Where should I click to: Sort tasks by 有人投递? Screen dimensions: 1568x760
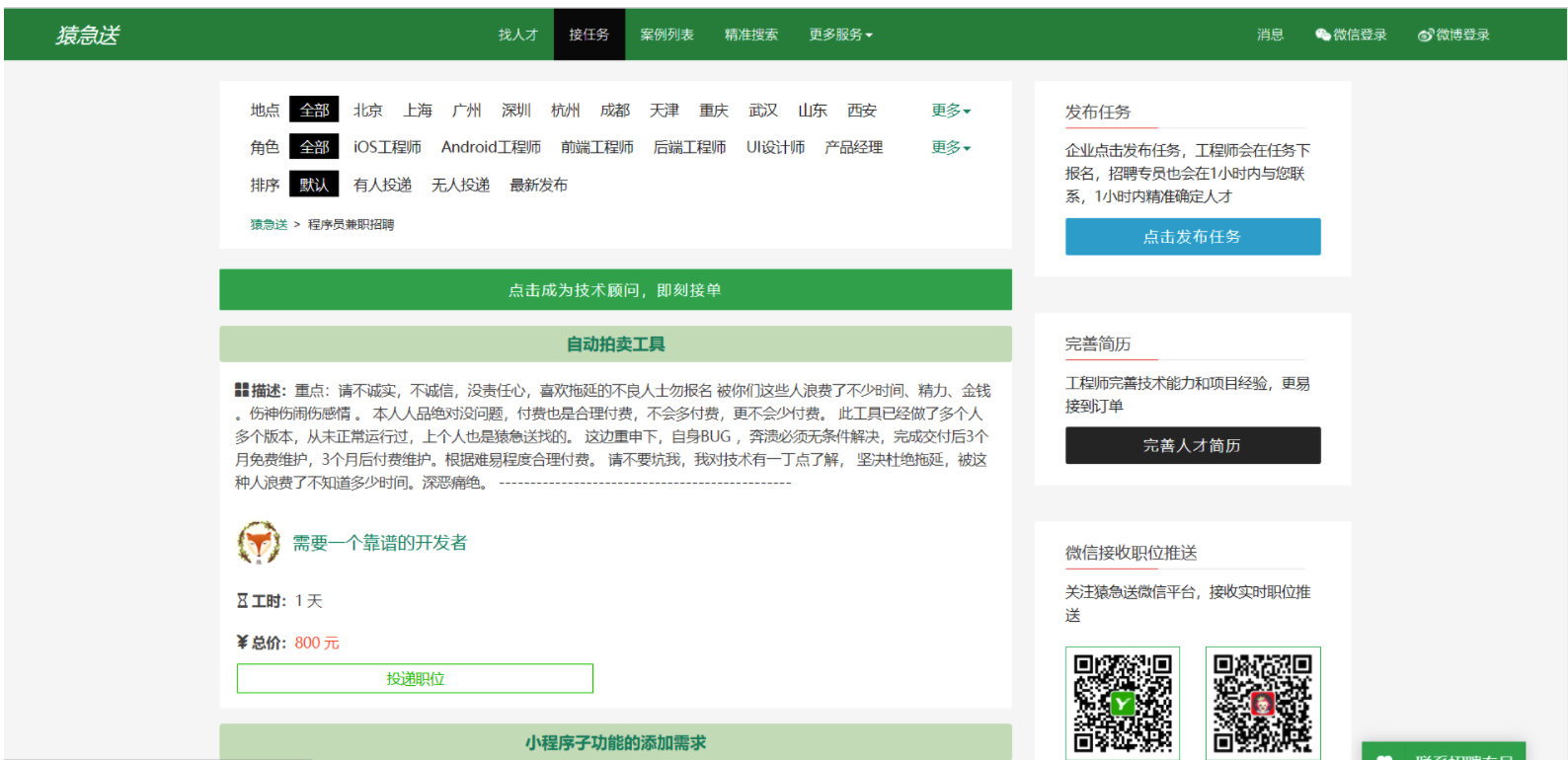[382, 185]
